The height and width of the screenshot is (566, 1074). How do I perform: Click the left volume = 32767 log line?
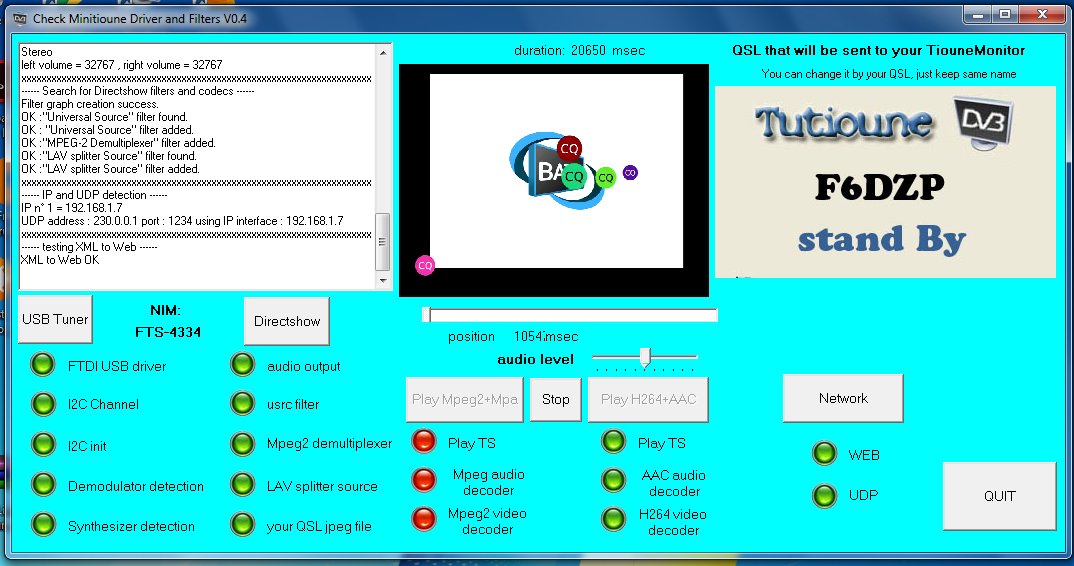(121, 65)
